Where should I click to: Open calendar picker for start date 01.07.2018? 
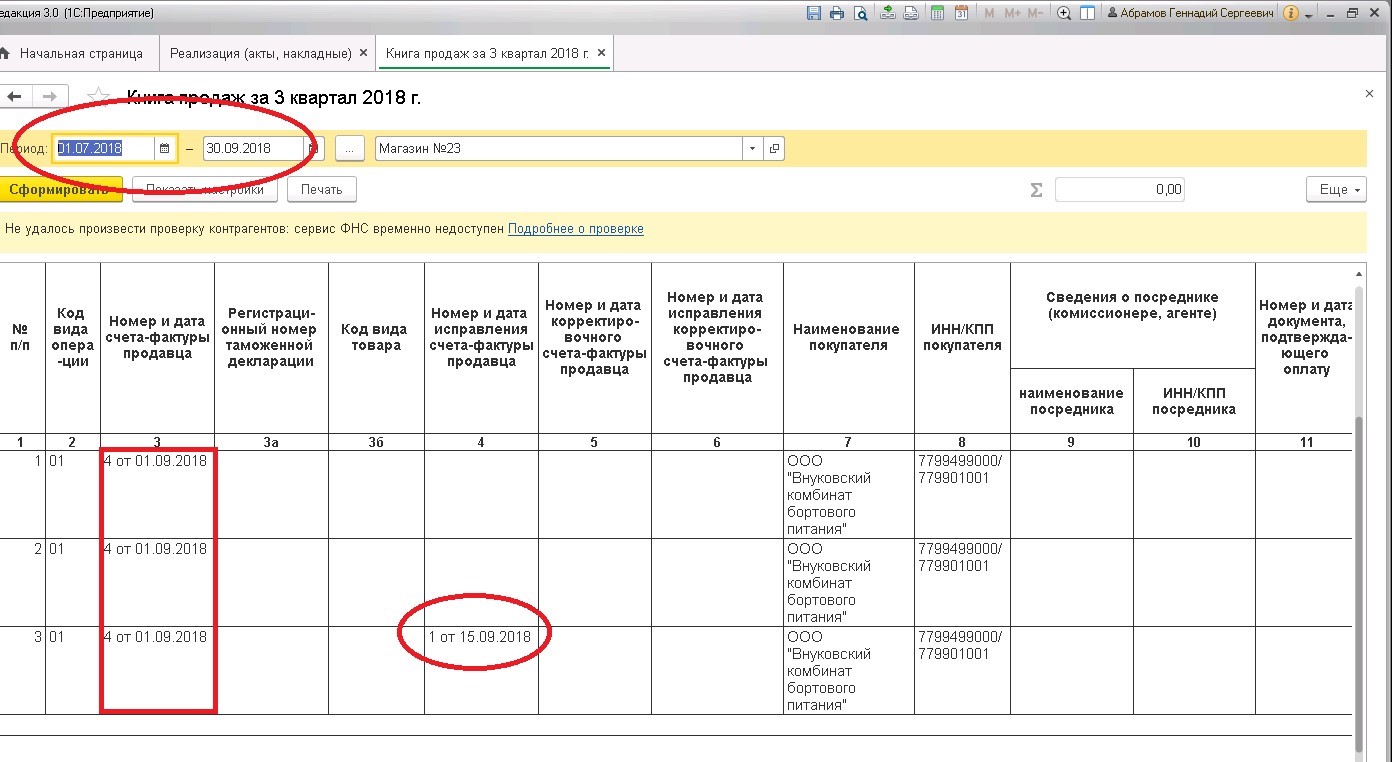(x=164, y=148)
